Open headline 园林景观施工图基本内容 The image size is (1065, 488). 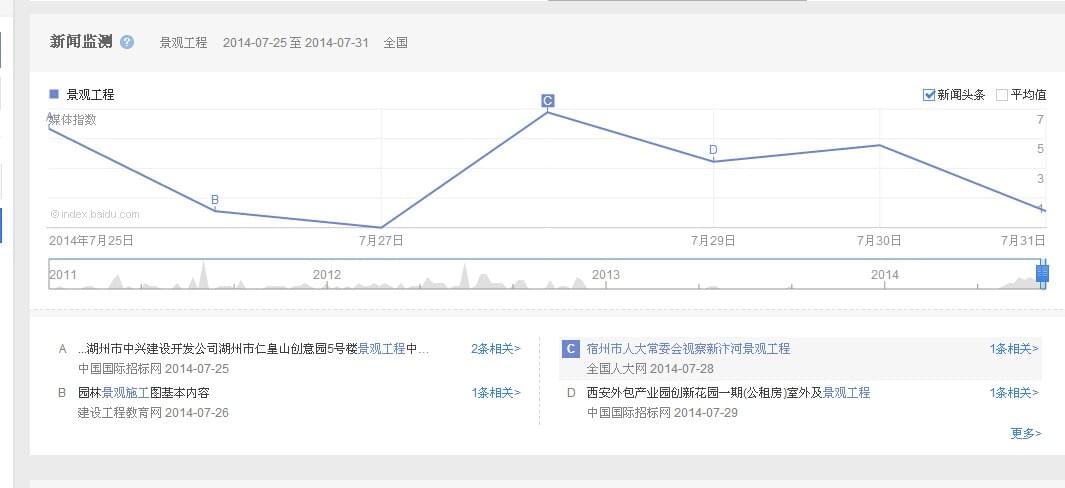tap(144, 392)
